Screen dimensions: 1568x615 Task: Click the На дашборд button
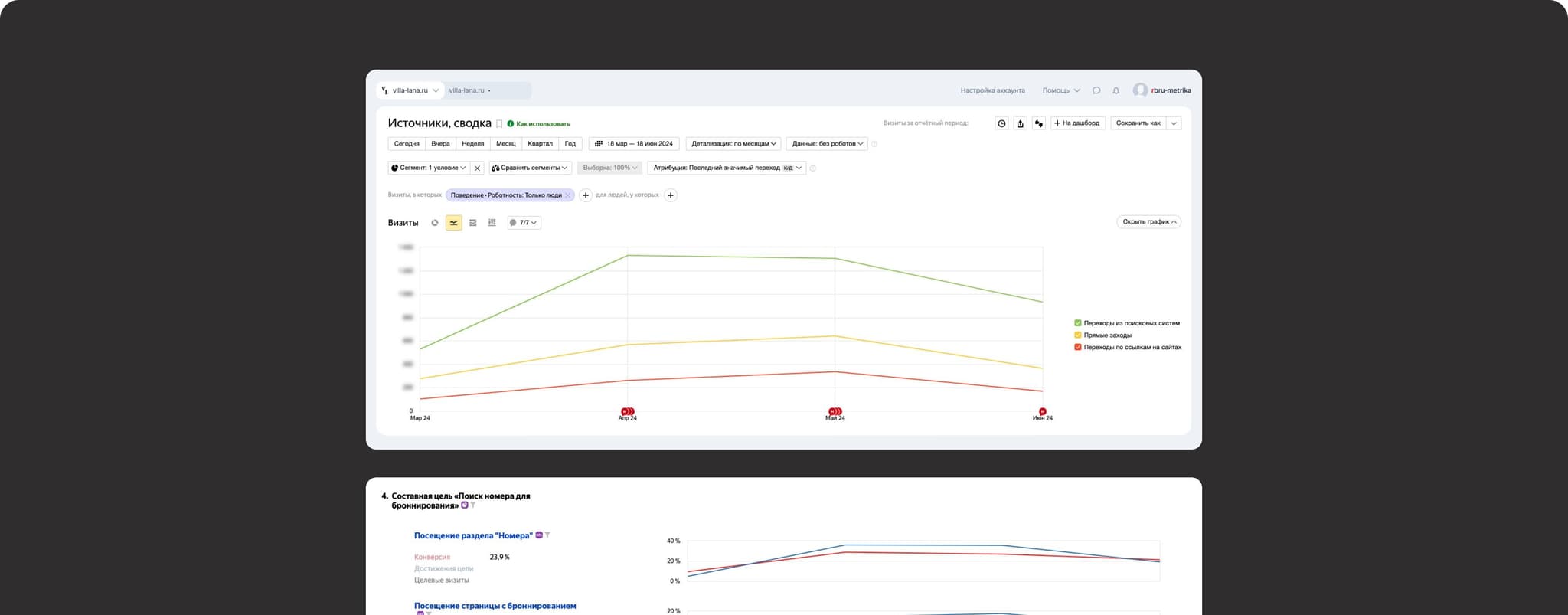click(x=1077, y=123)
